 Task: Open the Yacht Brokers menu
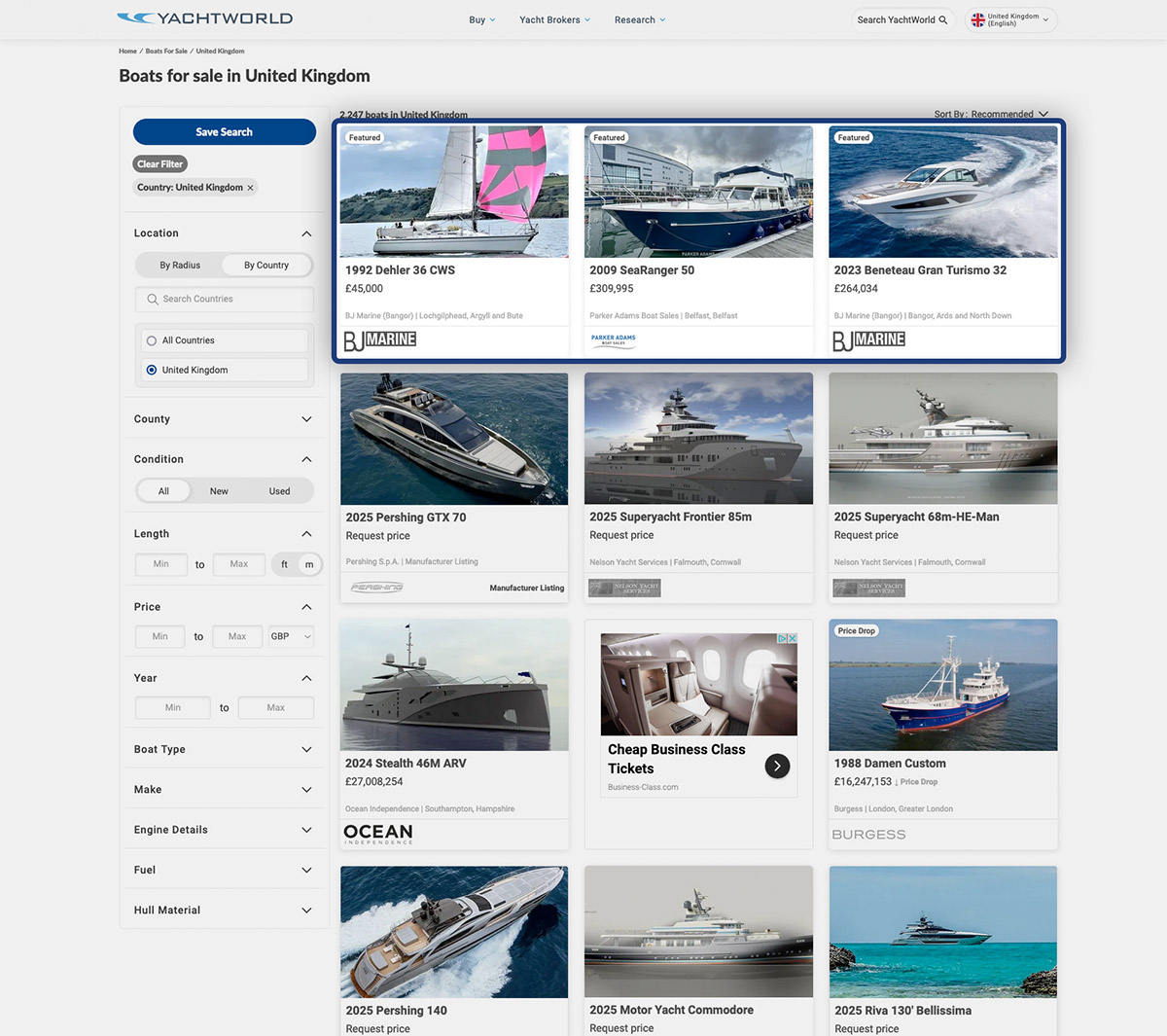555,19
